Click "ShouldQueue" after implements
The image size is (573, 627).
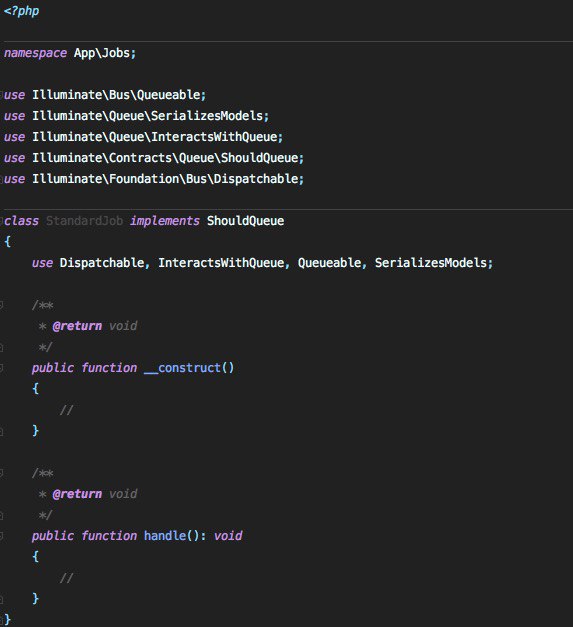246,221
